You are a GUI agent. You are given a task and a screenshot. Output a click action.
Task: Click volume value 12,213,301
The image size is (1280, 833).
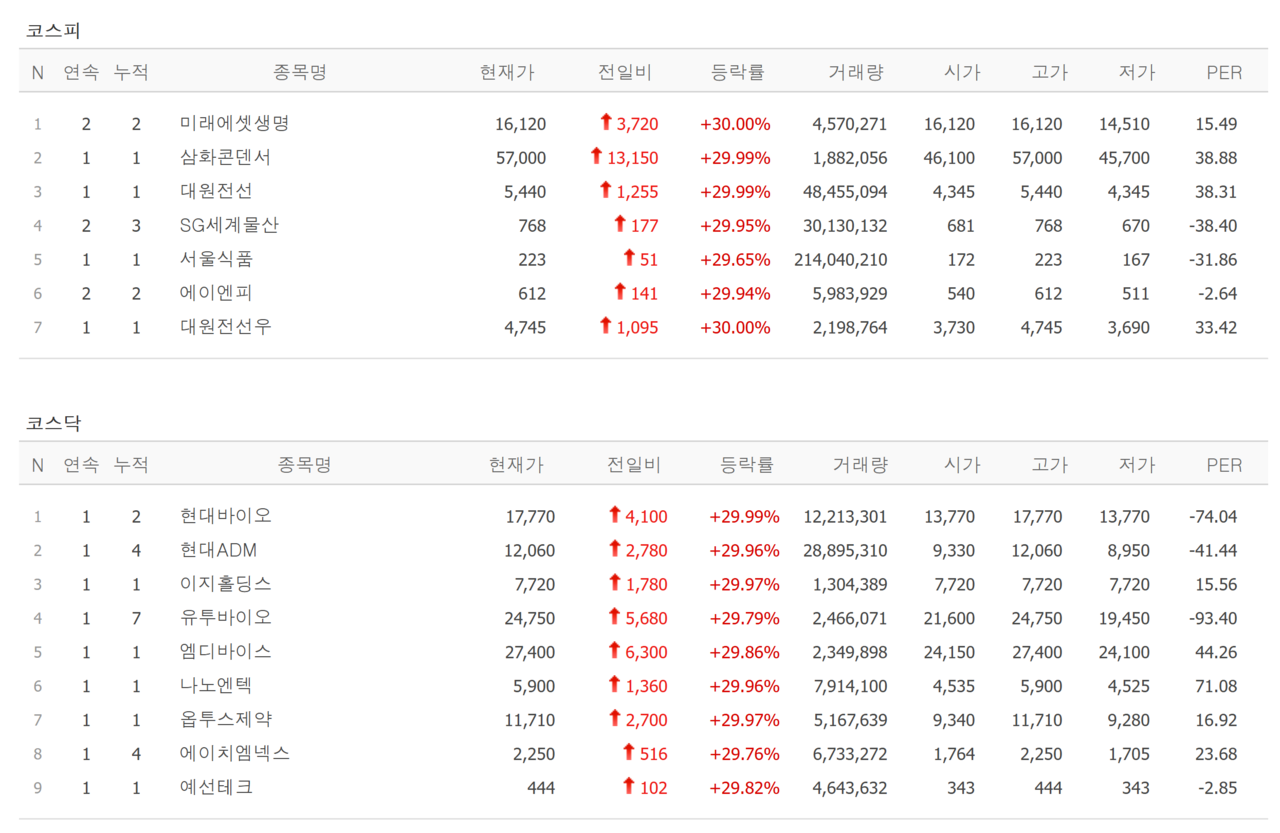pos(845,517)
